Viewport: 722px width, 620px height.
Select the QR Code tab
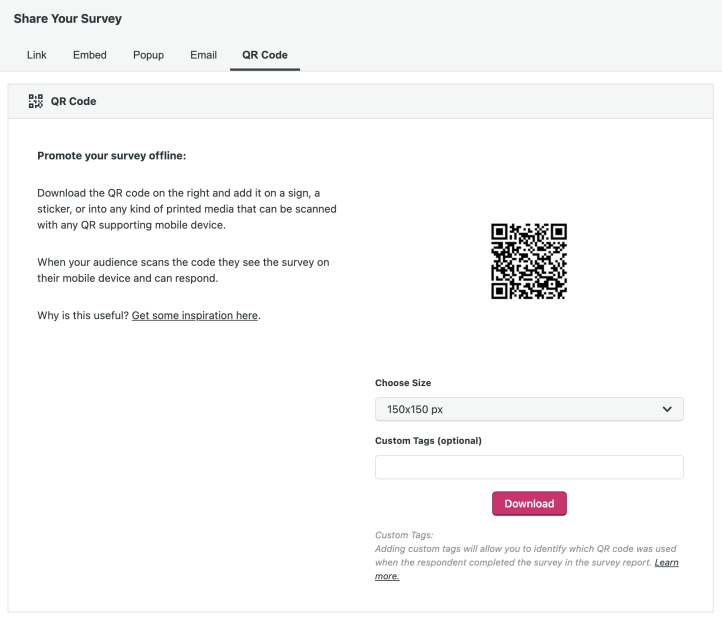264,55
